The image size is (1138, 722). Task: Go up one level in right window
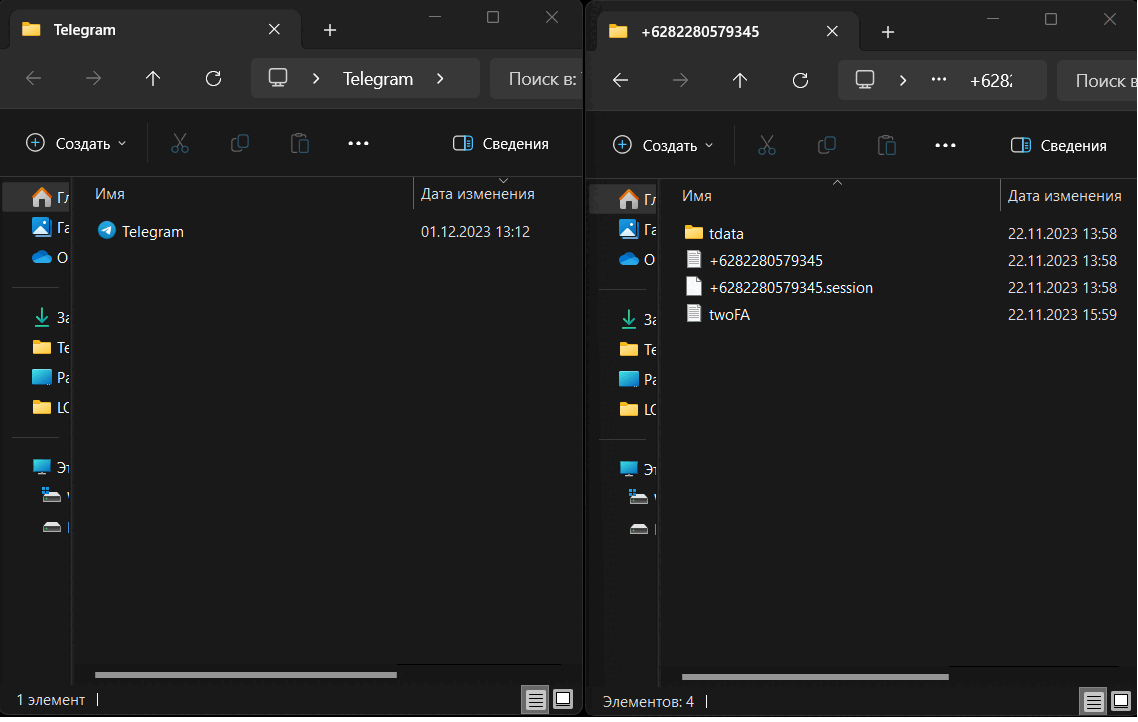click(740, 81)
